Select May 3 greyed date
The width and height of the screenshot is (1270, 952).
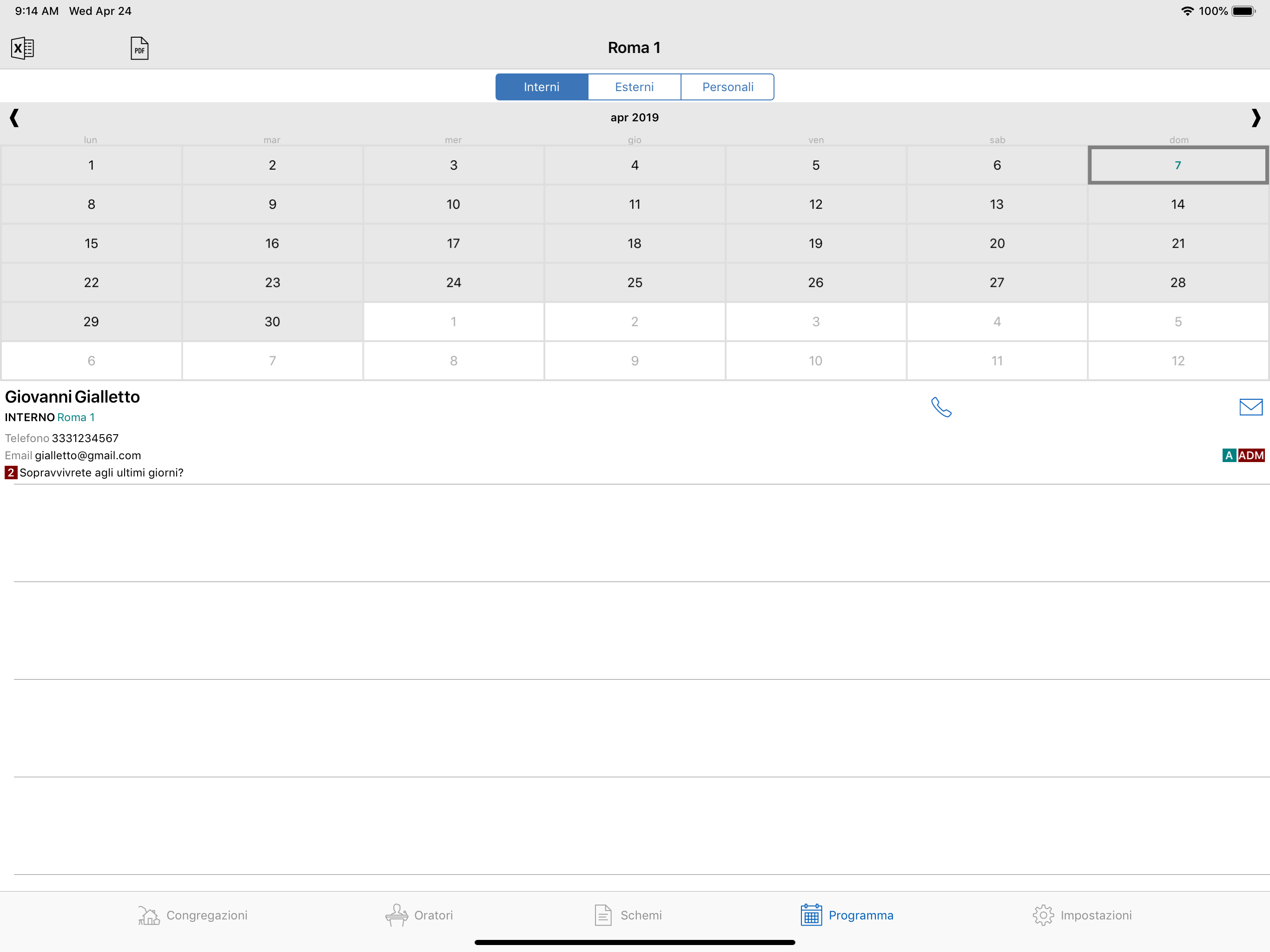pos(816,322)
